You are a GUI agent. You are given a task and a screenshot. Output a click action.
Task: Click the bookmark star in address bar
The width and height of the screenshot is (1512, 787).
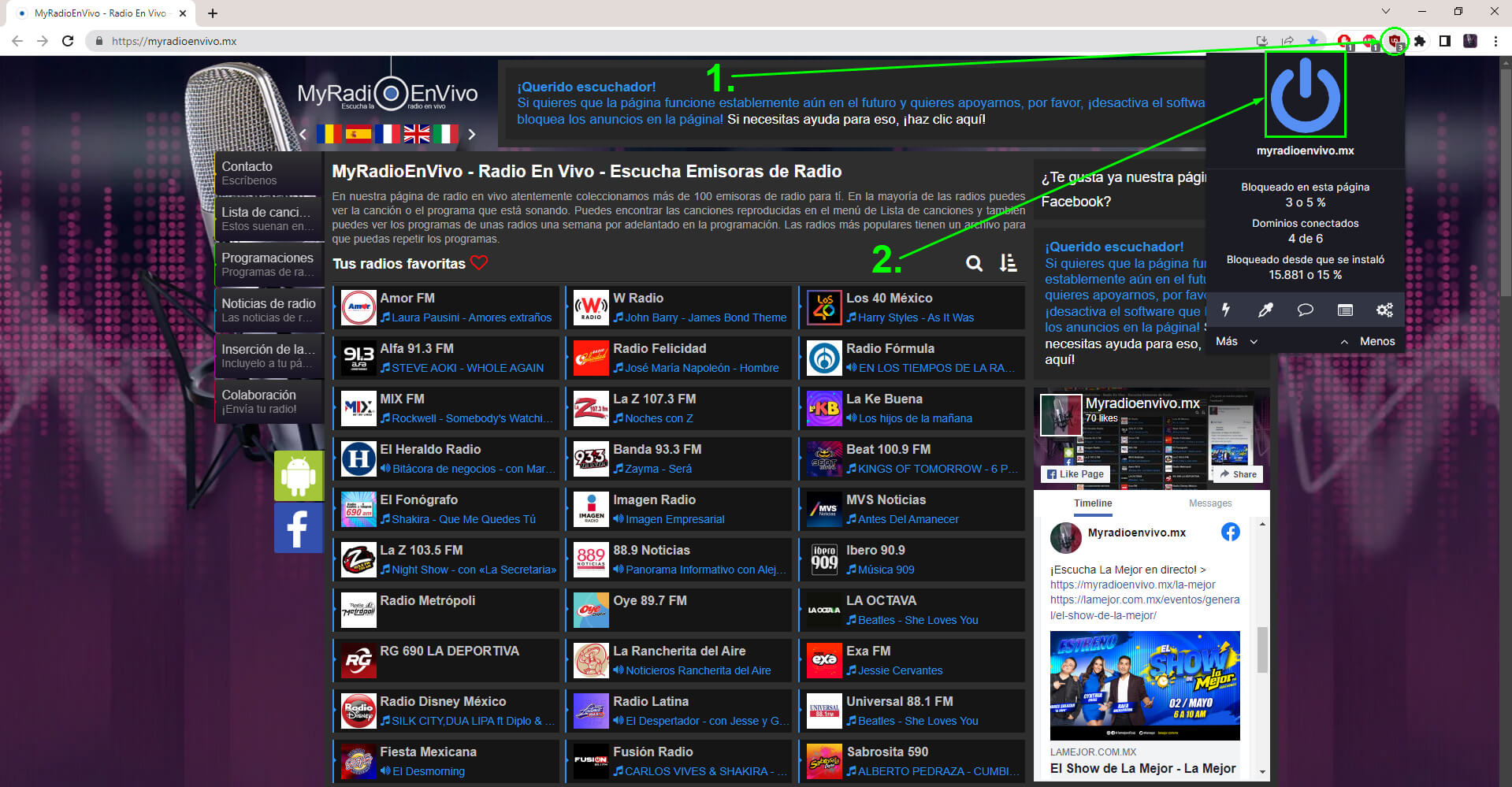click(1313, 41)
